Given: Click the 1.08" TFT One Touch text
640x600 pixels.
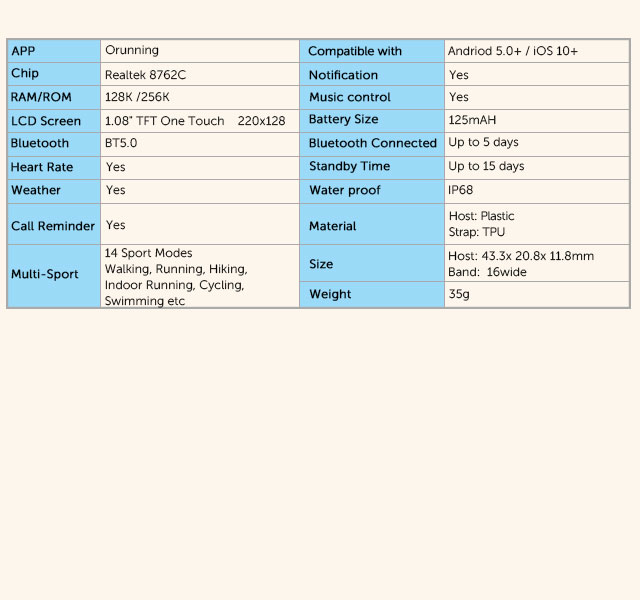Looking at the screenshot, I should point(164,121).
